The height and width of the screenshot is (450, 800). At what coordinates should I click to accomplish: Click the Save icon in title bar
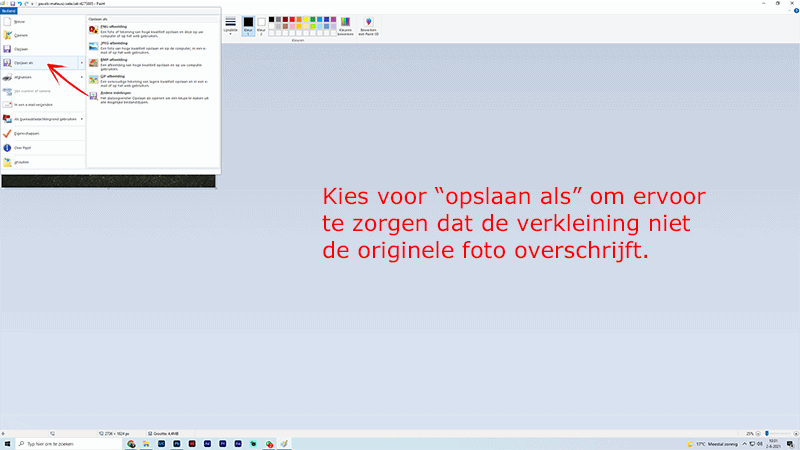[13, 4]
